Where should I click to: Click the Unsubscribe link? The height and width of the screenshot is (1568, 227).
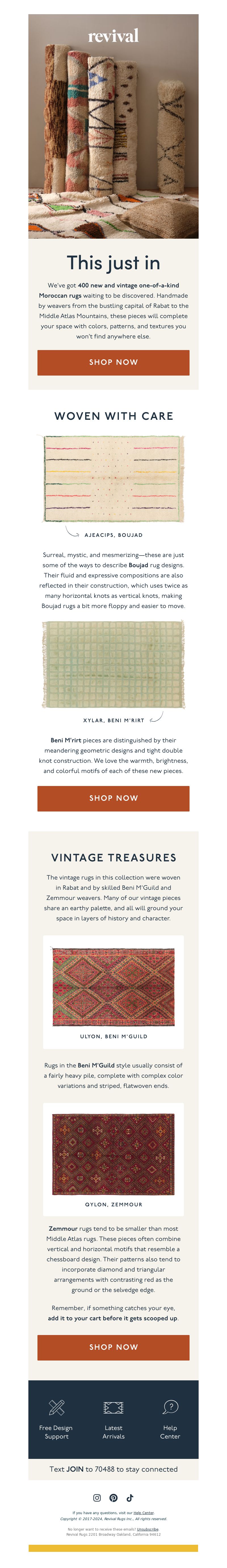pos(147,1529)
